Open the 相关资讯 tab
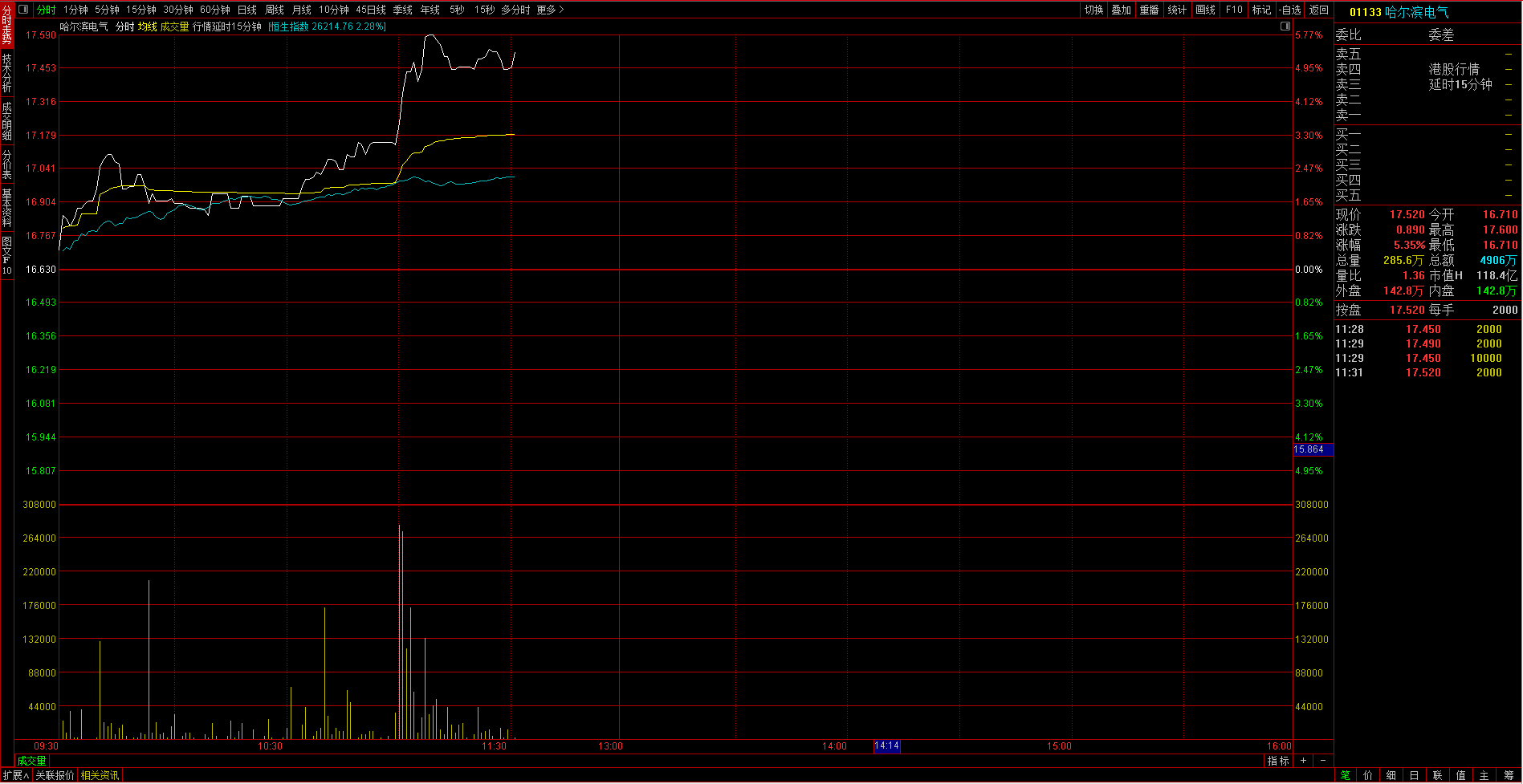The height and width of the screenshot is (784, 1523). point(100,775)
